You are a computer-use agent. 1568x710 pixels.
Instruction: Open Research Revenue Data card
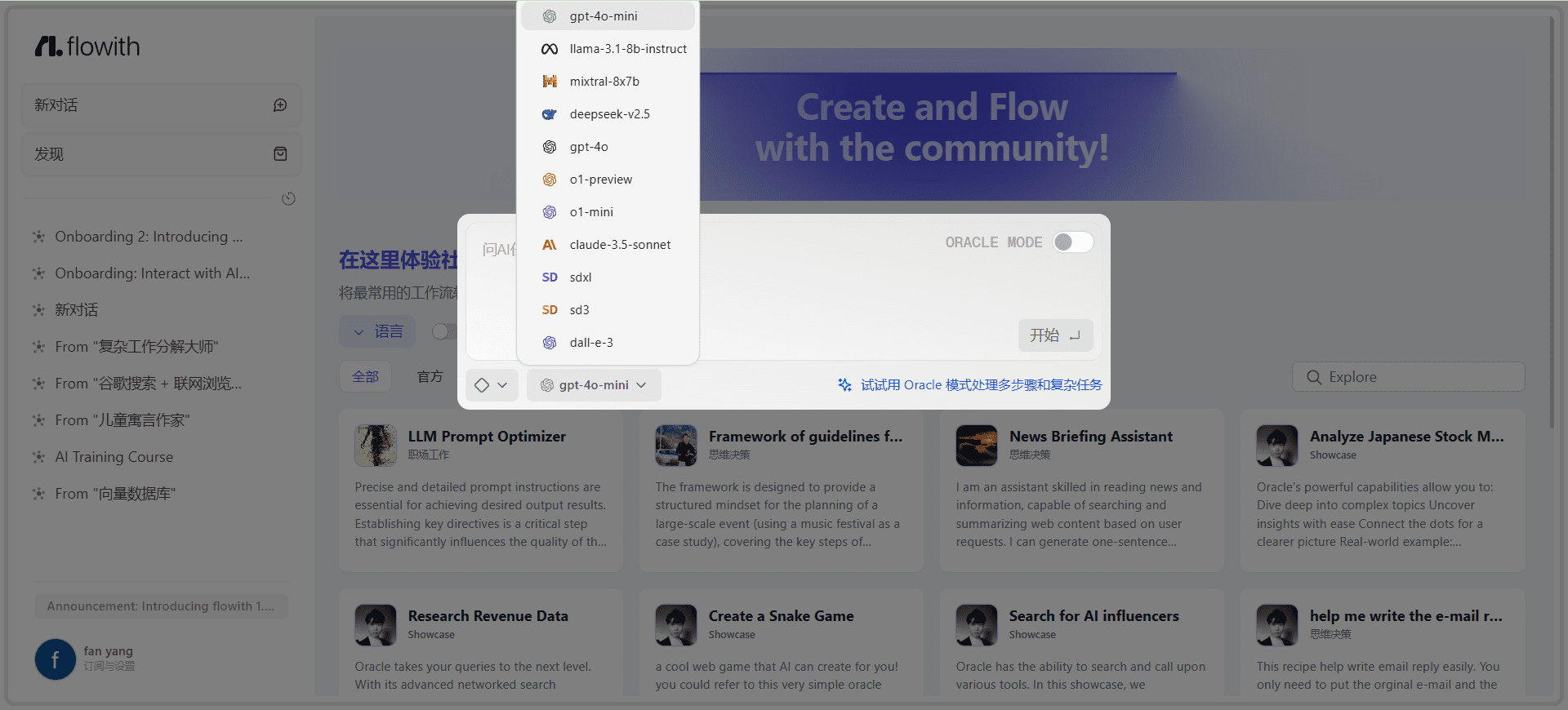pos(481,643)
